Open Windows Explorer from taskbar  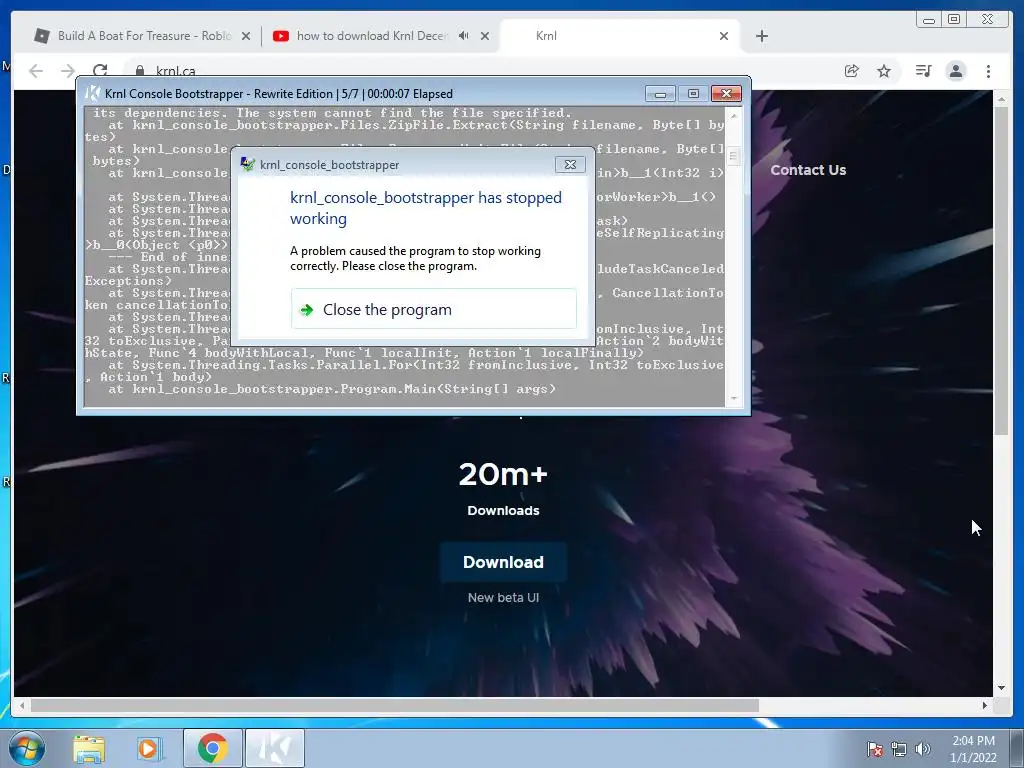point(89,749)
